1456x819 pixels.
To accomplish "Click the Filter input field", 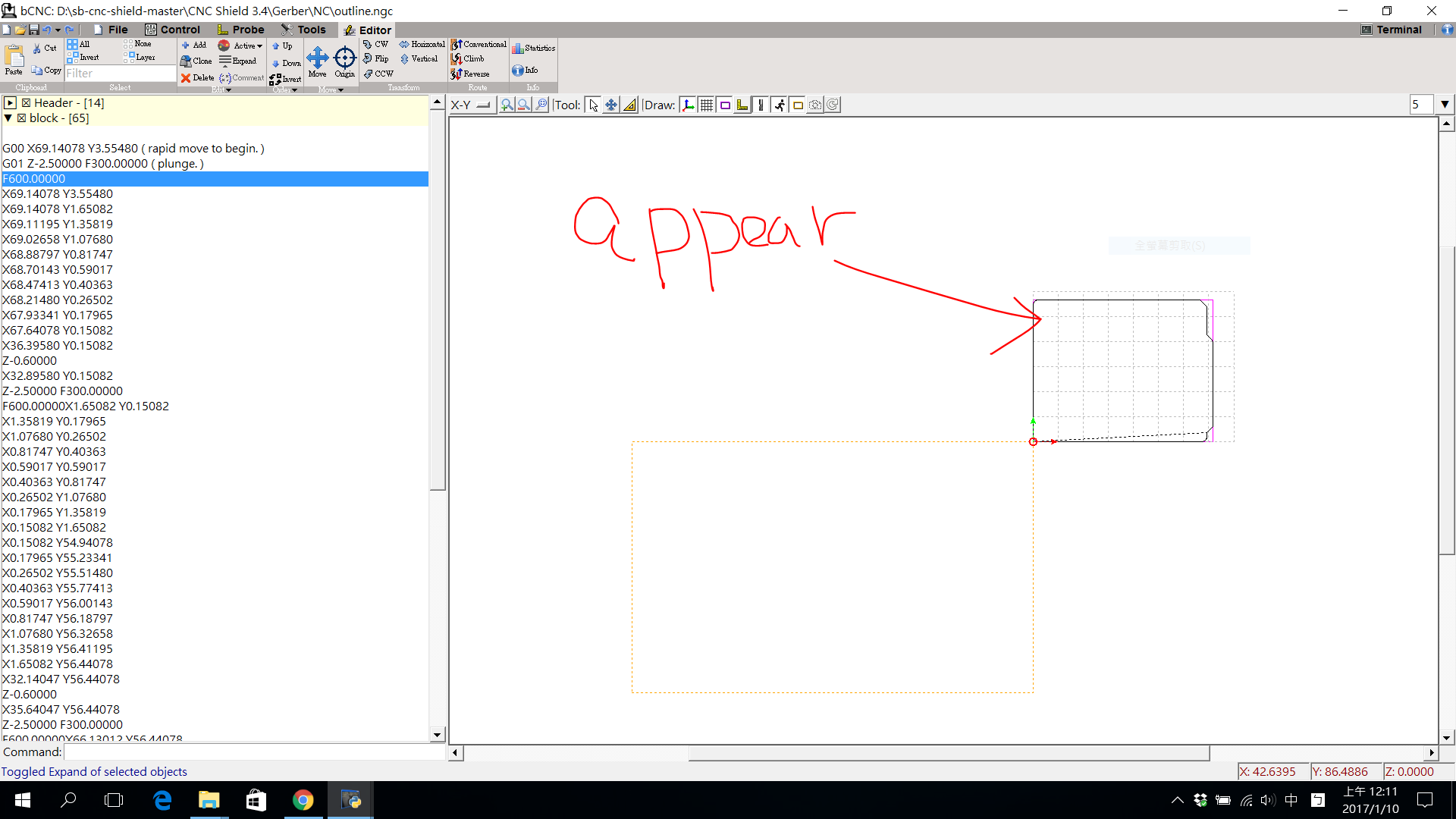I will point(120,74).
